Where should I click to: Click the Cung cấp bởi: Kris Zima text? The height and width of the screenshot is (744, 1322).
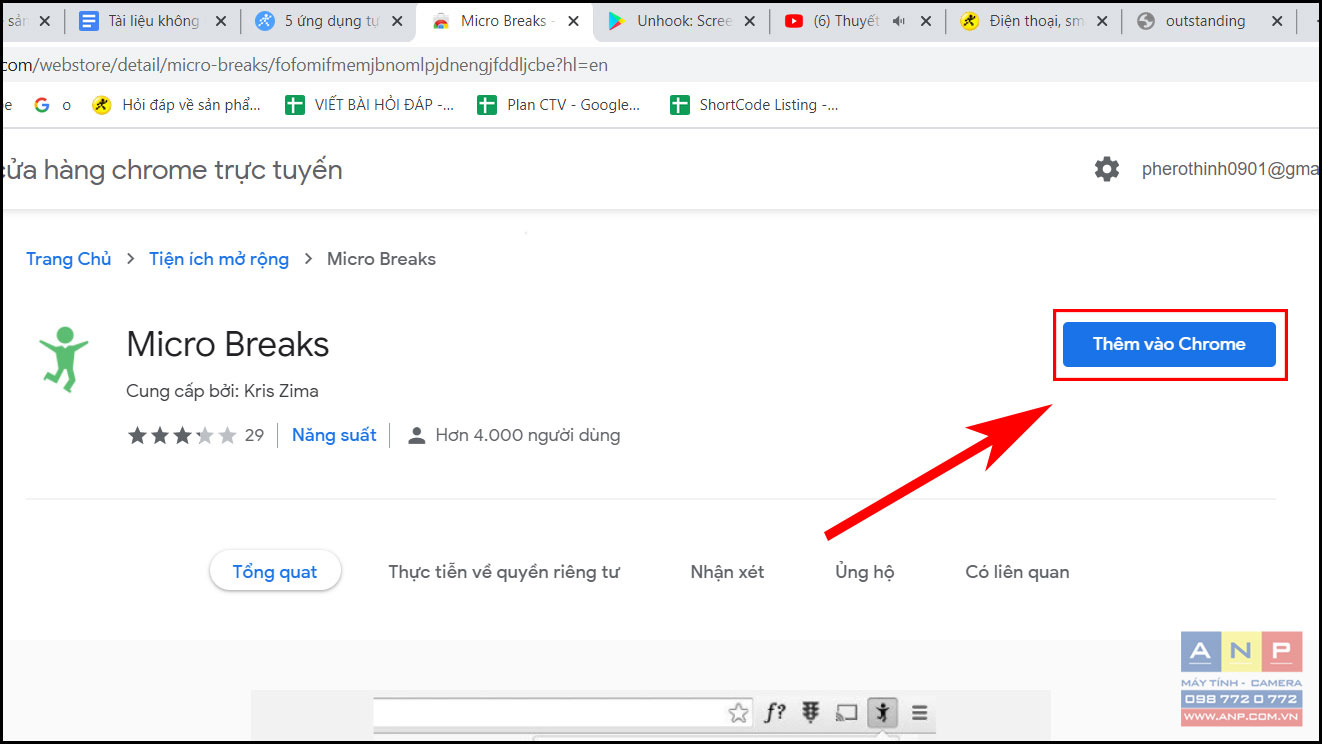pyautogui.click(x=223, y=391)
